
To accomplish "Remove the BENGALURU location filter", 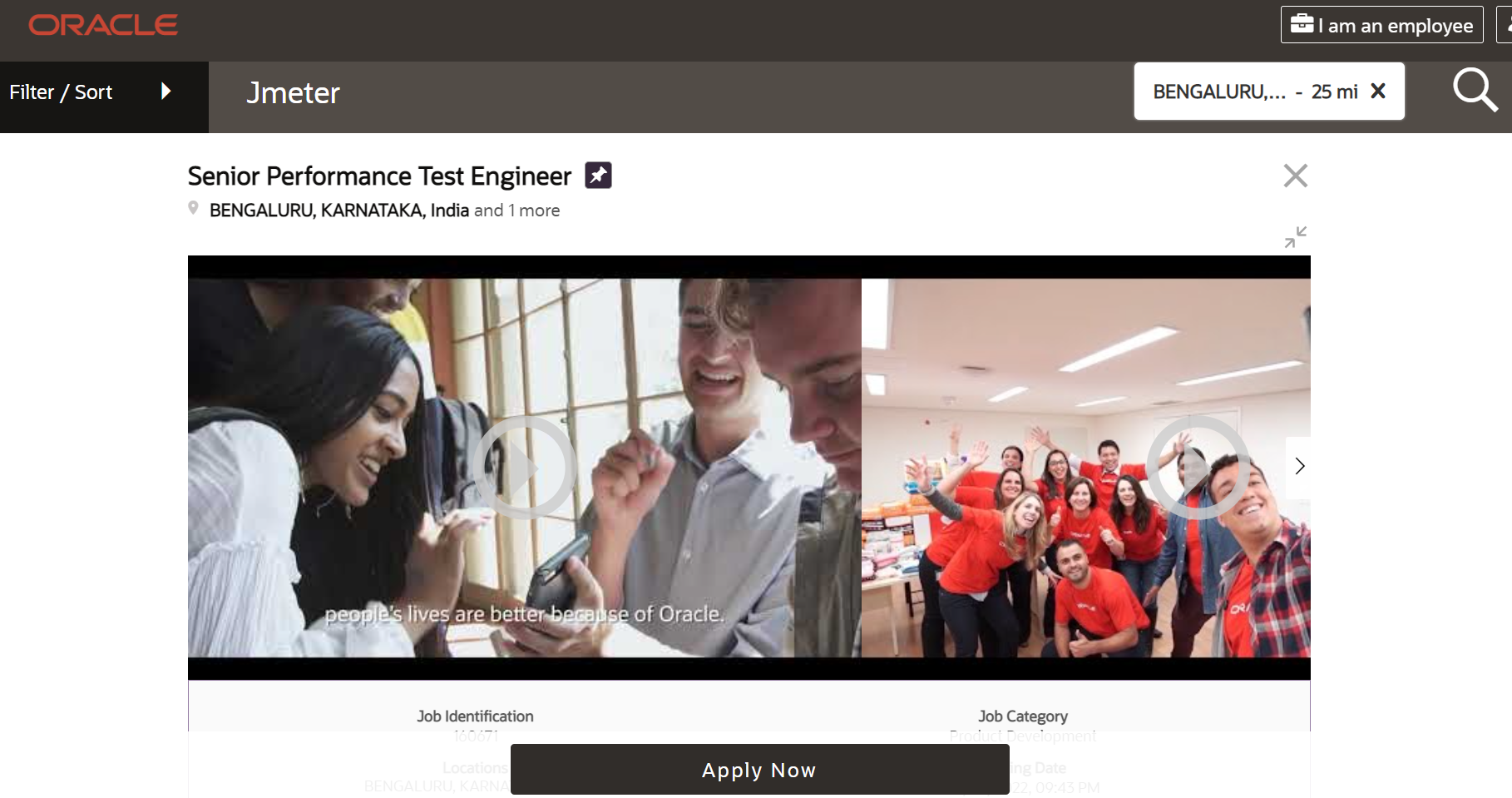I will 1378,91.
